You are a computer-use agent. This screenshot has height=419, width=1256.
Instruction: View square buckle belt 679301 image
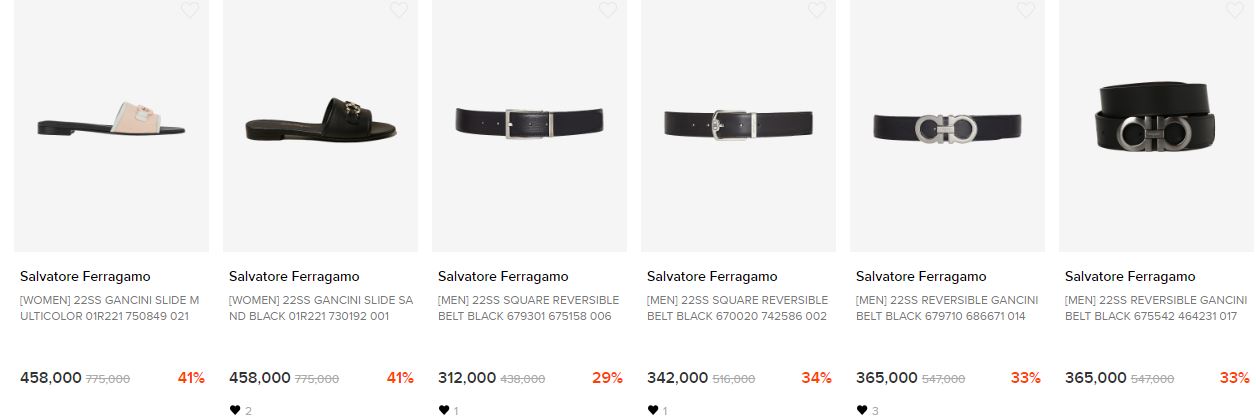(529, 125)
